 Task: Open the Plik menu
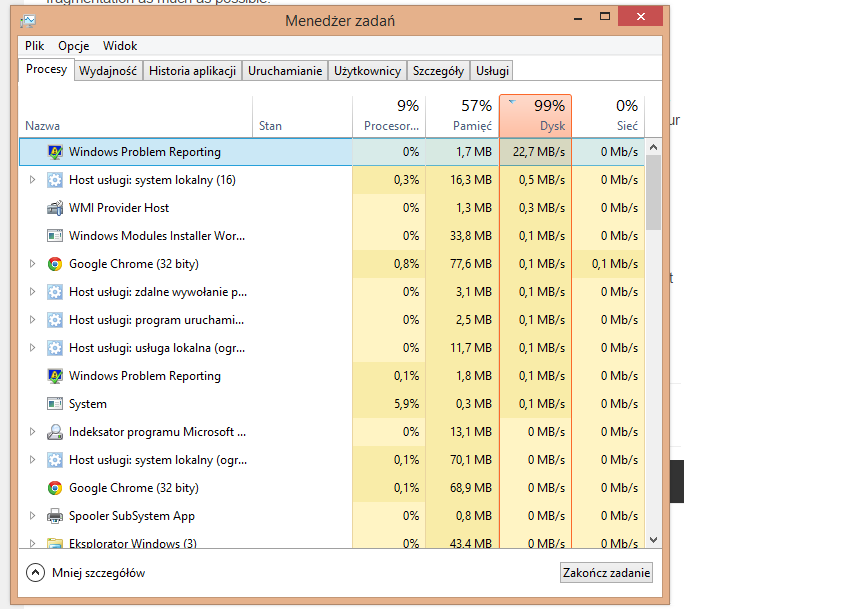pos(34,46)
